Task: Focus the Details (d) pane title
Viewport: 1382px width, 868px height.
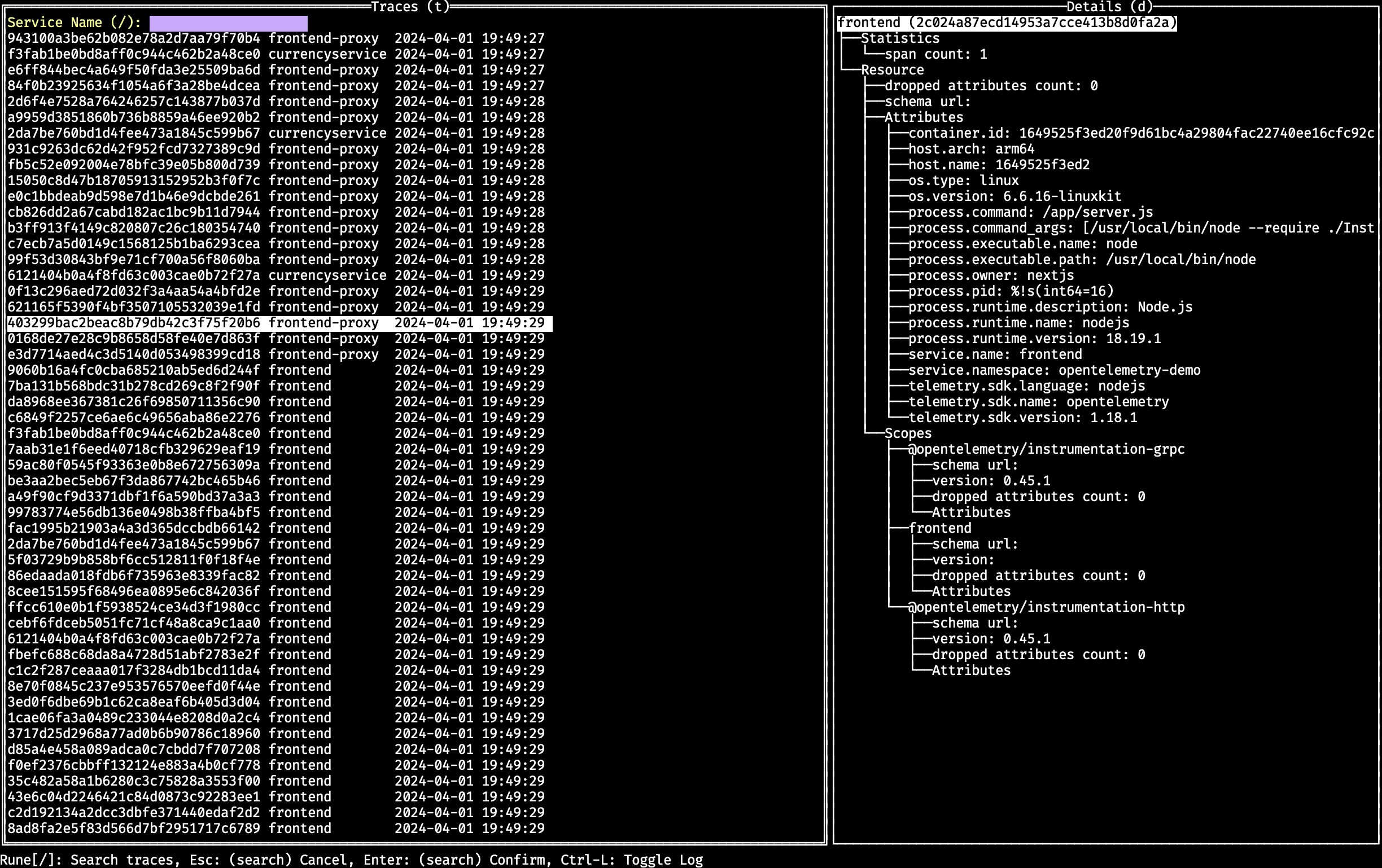Action: (x=1109, y=7)
